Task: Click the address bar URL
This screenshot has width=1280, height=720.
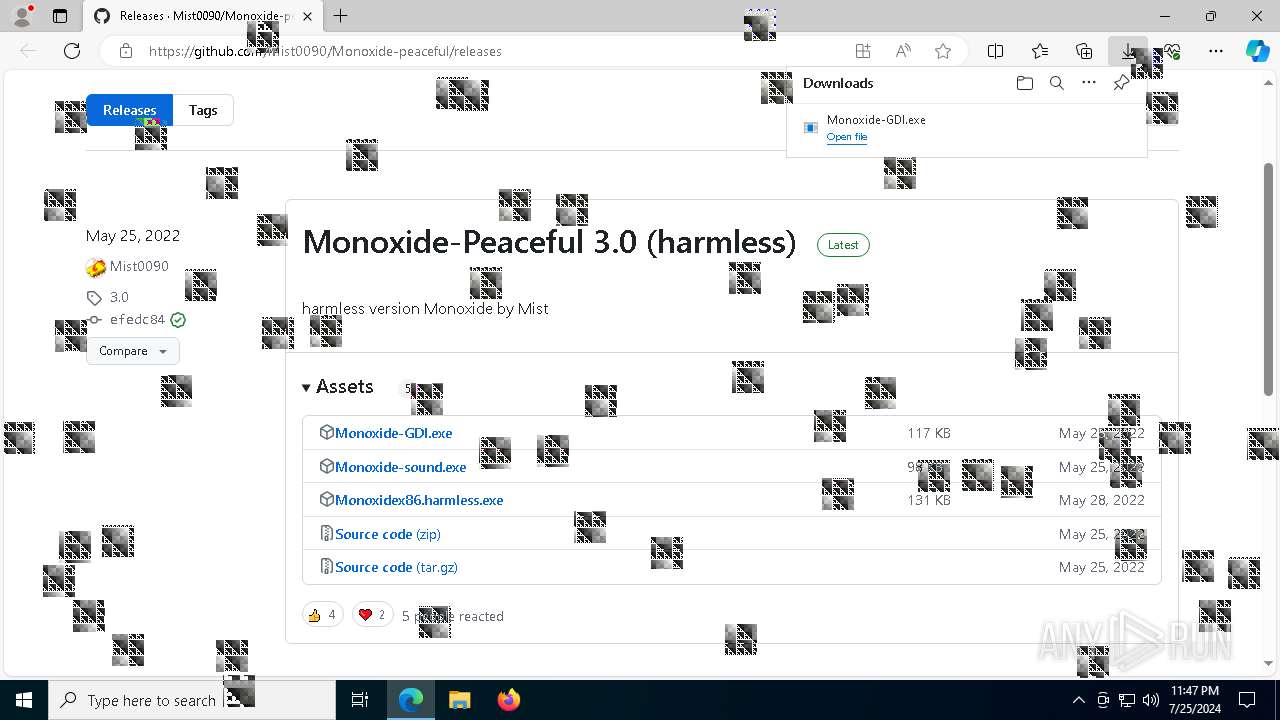Action: [x=325, y=51]
